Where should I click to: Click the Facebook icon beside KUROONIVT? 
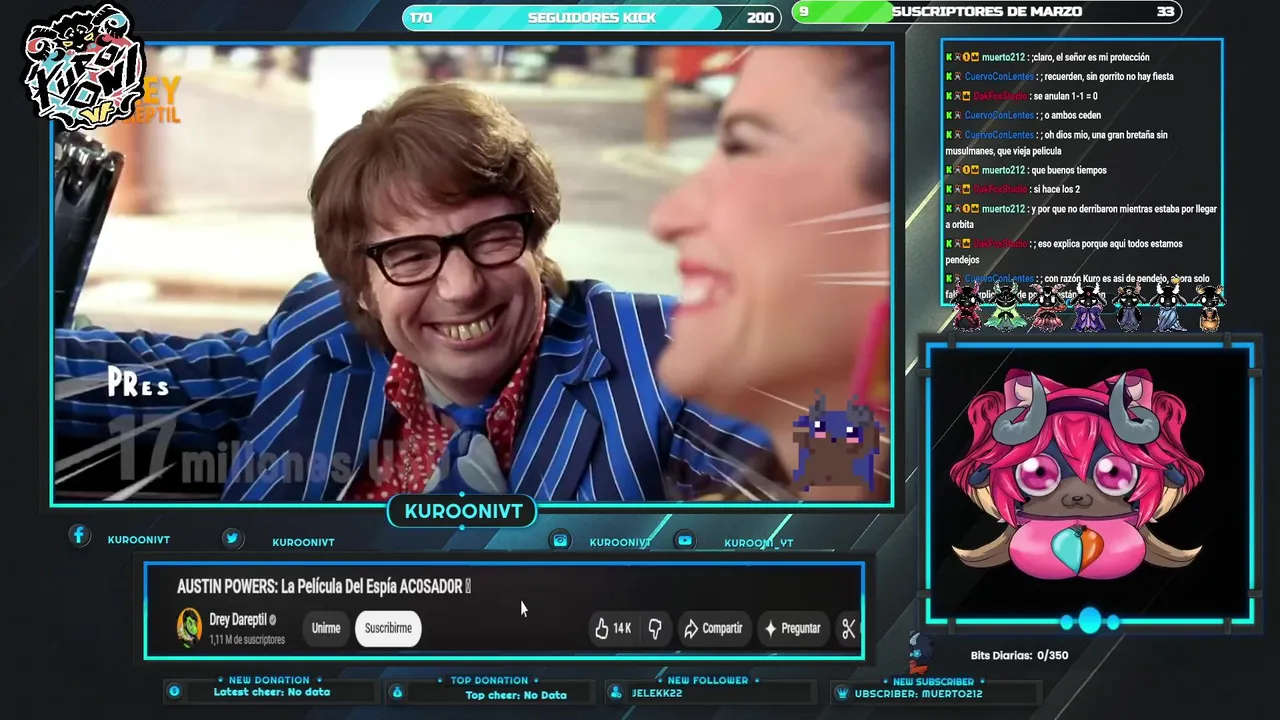[x=79, y=536]
